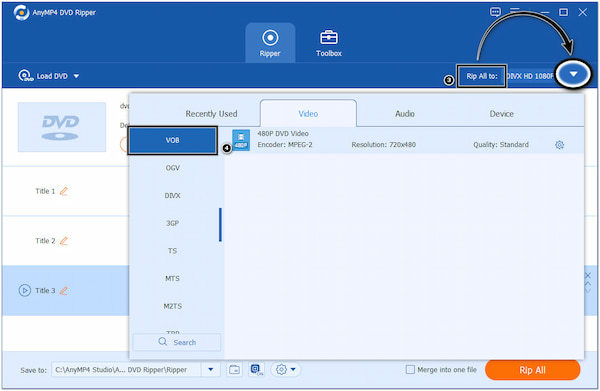Click the format list scrollbar

tap(220, 225)
